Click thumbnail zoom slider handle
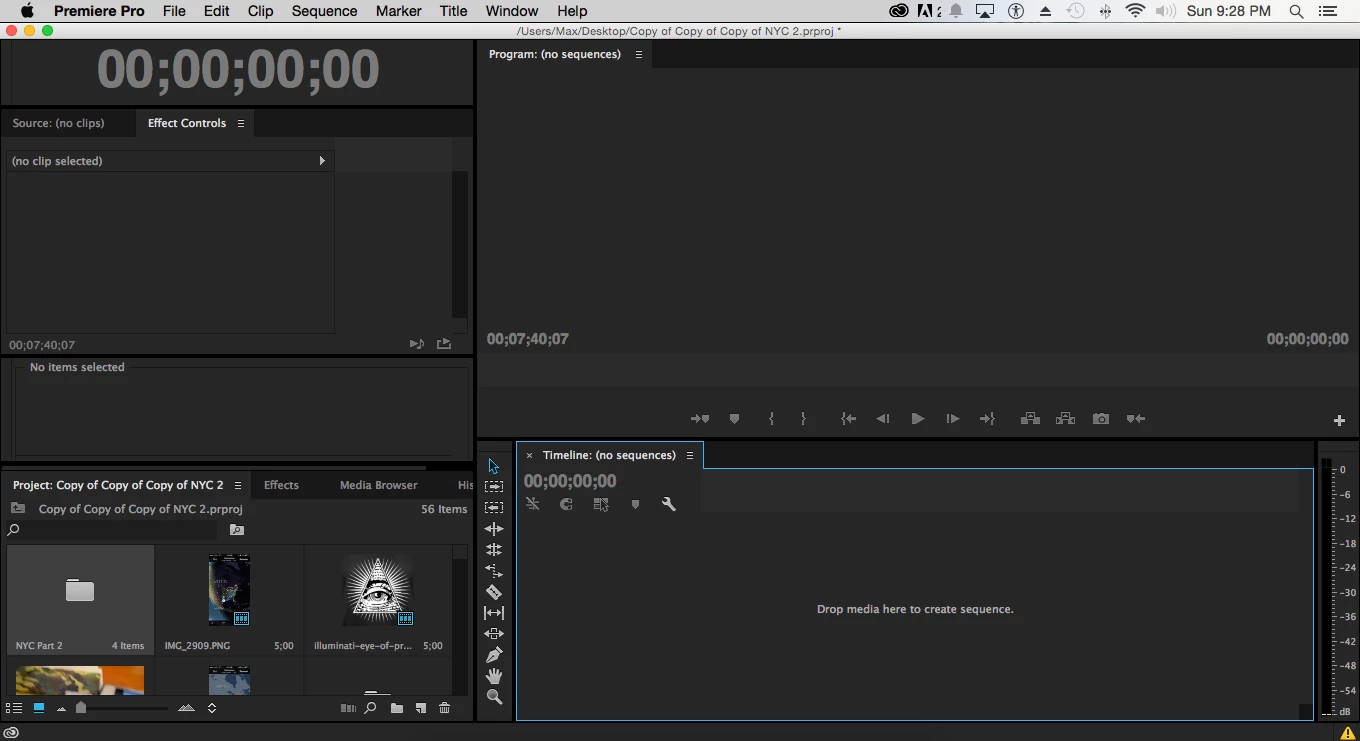This screenshot has height=741, width=1360. tap(81, 708)
